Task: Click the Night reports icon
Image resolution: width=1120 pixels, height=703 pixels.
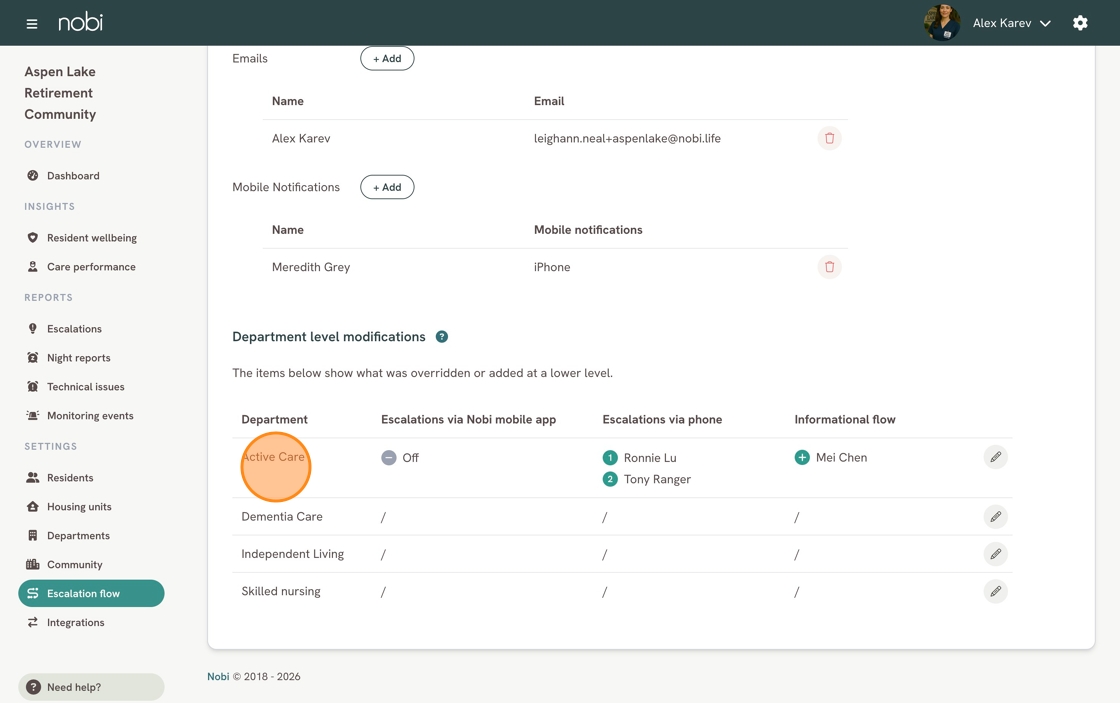Action: (32, 358)
